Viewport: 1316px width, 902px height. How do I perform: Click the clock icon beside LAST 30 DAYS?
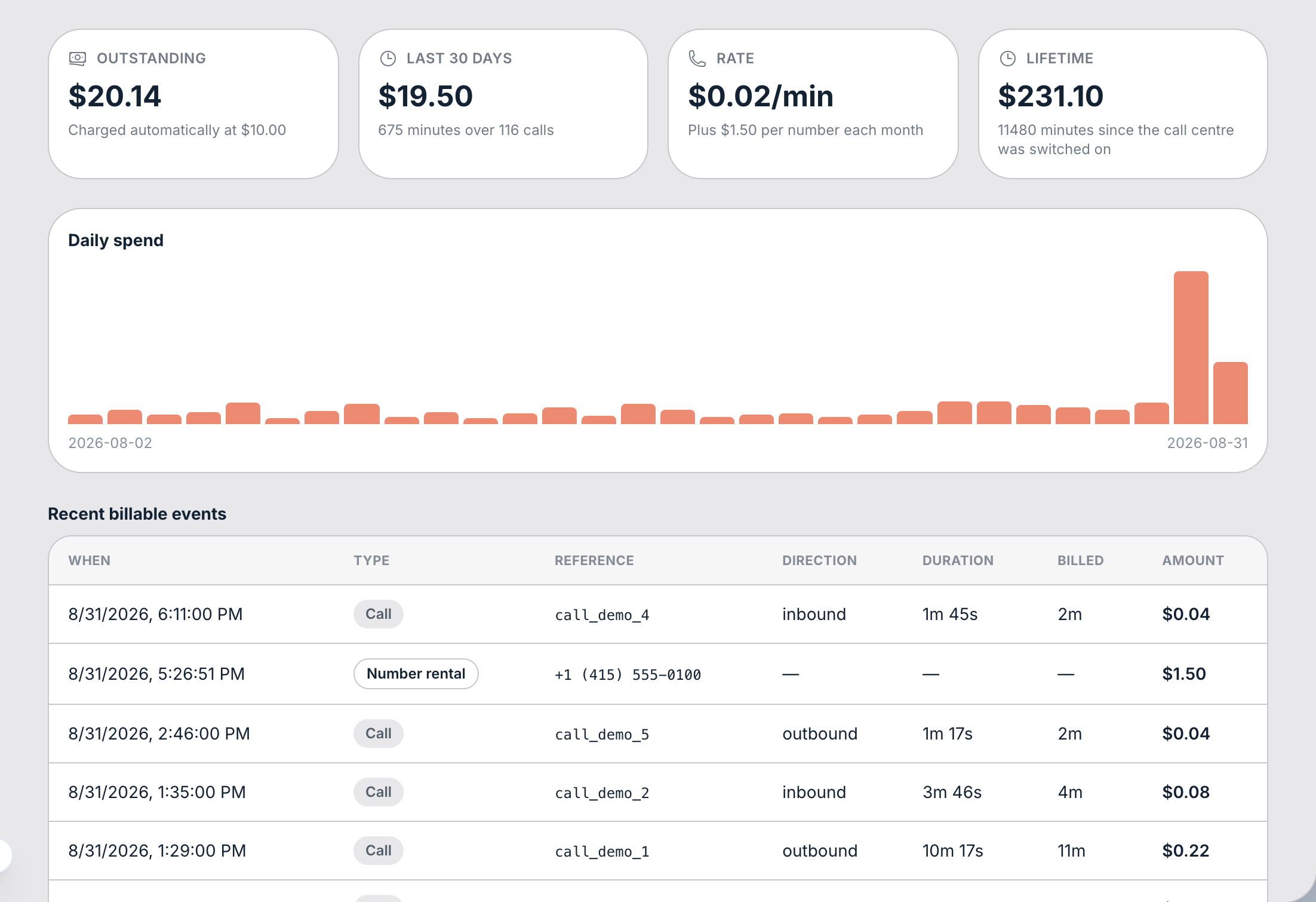click(388, 59)
